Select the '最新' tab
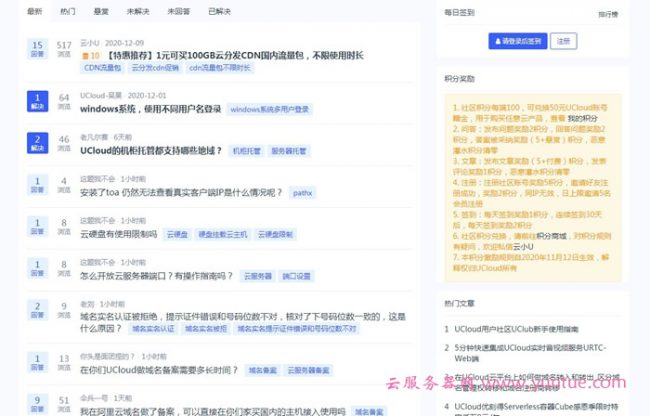This screenshot has height=416, width=650. [35, 12]
